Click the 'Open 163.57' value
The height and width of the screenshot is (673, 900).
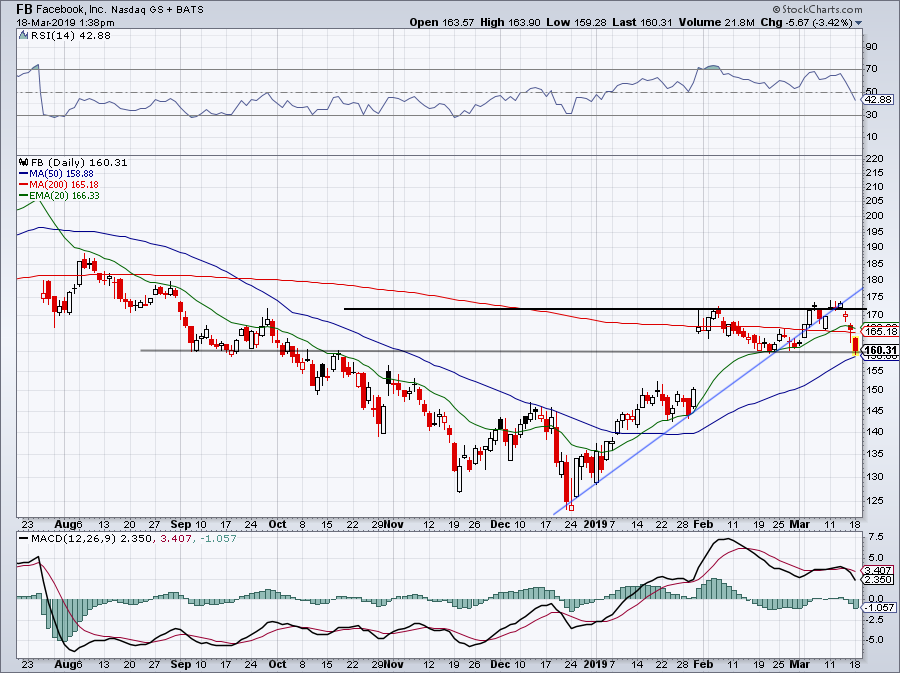point(441,22)
